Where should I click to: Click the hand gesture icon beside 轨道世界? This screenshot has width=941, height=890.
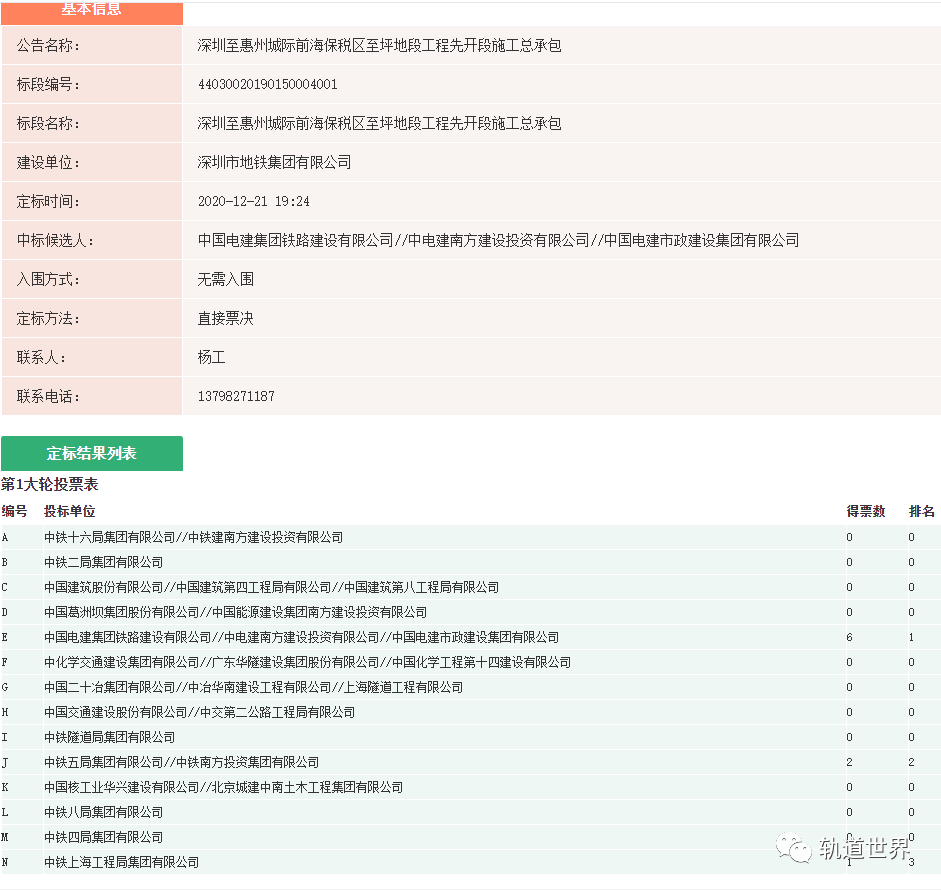(798, 852)
